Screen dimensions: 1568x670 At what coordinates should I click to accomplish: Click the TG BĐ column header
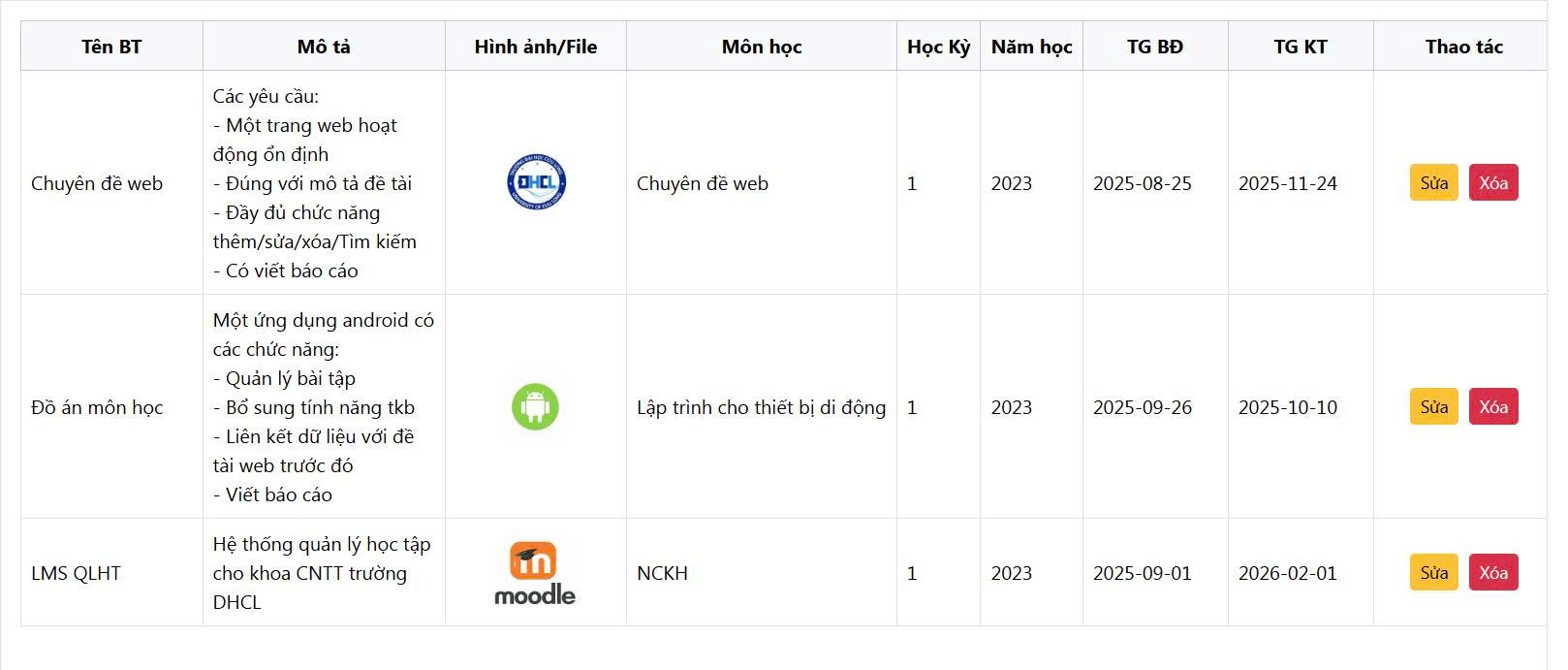tap(1155, 47)
